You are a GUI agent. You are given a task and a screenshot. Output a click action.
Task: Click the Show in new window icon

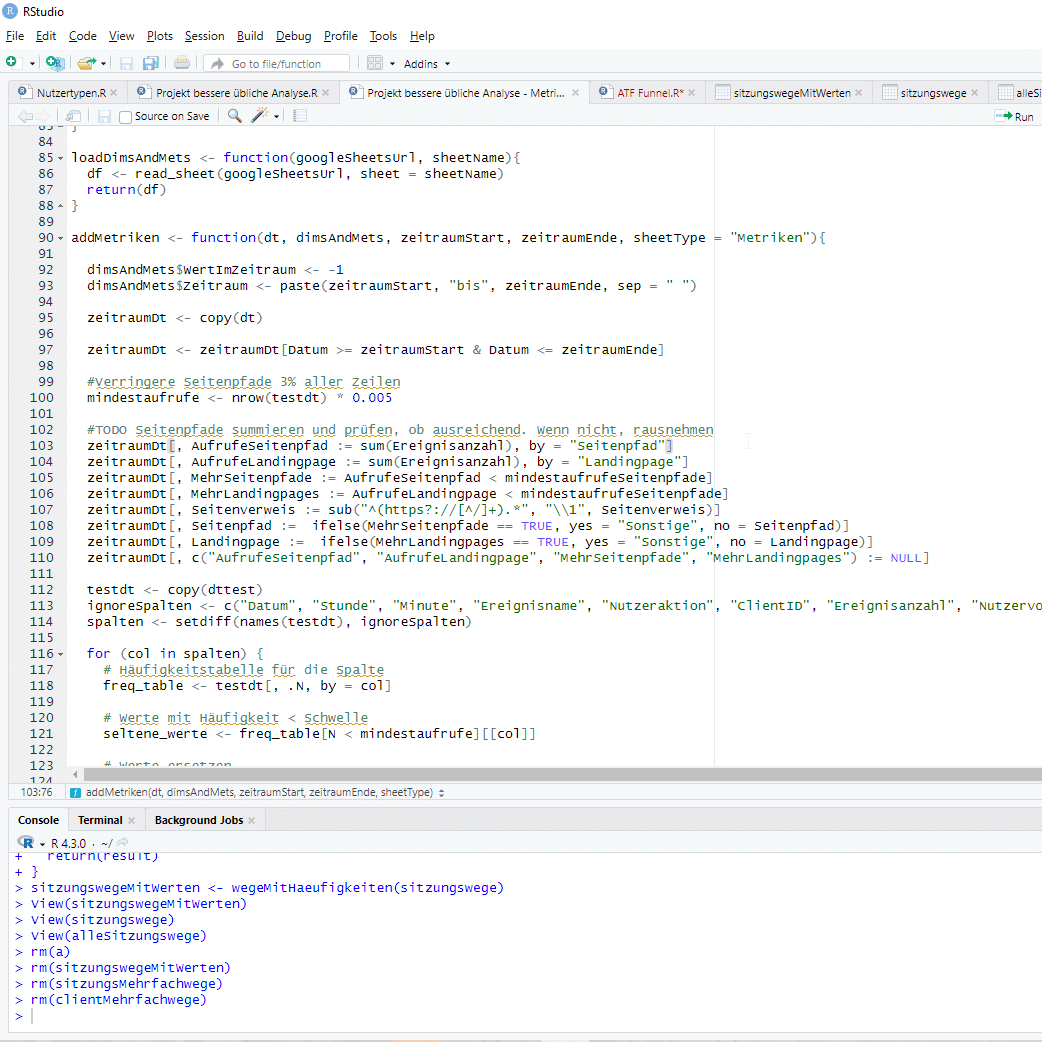tap(73, 116)
